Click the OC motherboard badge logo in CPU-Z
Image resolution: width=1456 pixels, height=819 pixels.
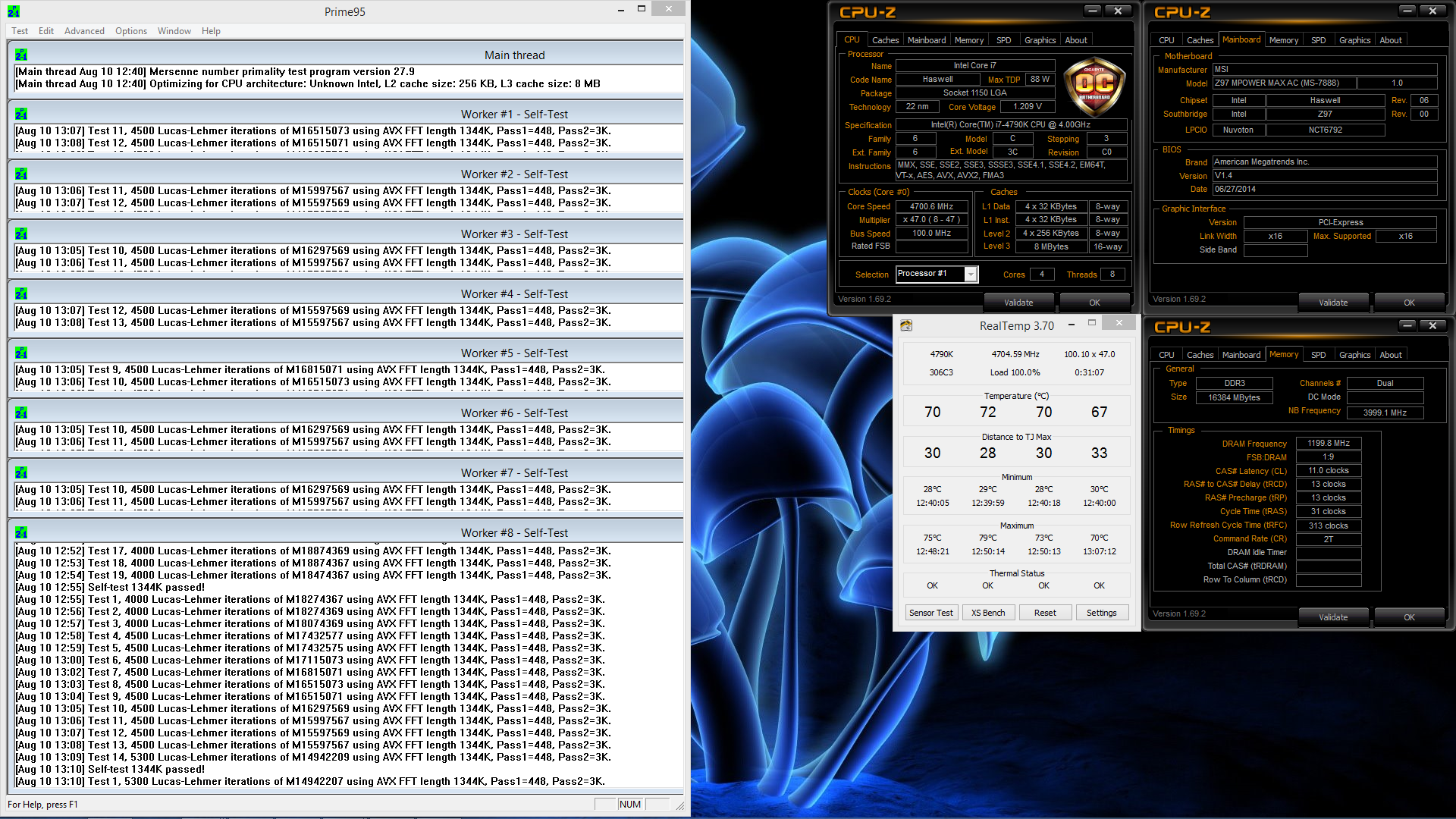coord(1095,86)
